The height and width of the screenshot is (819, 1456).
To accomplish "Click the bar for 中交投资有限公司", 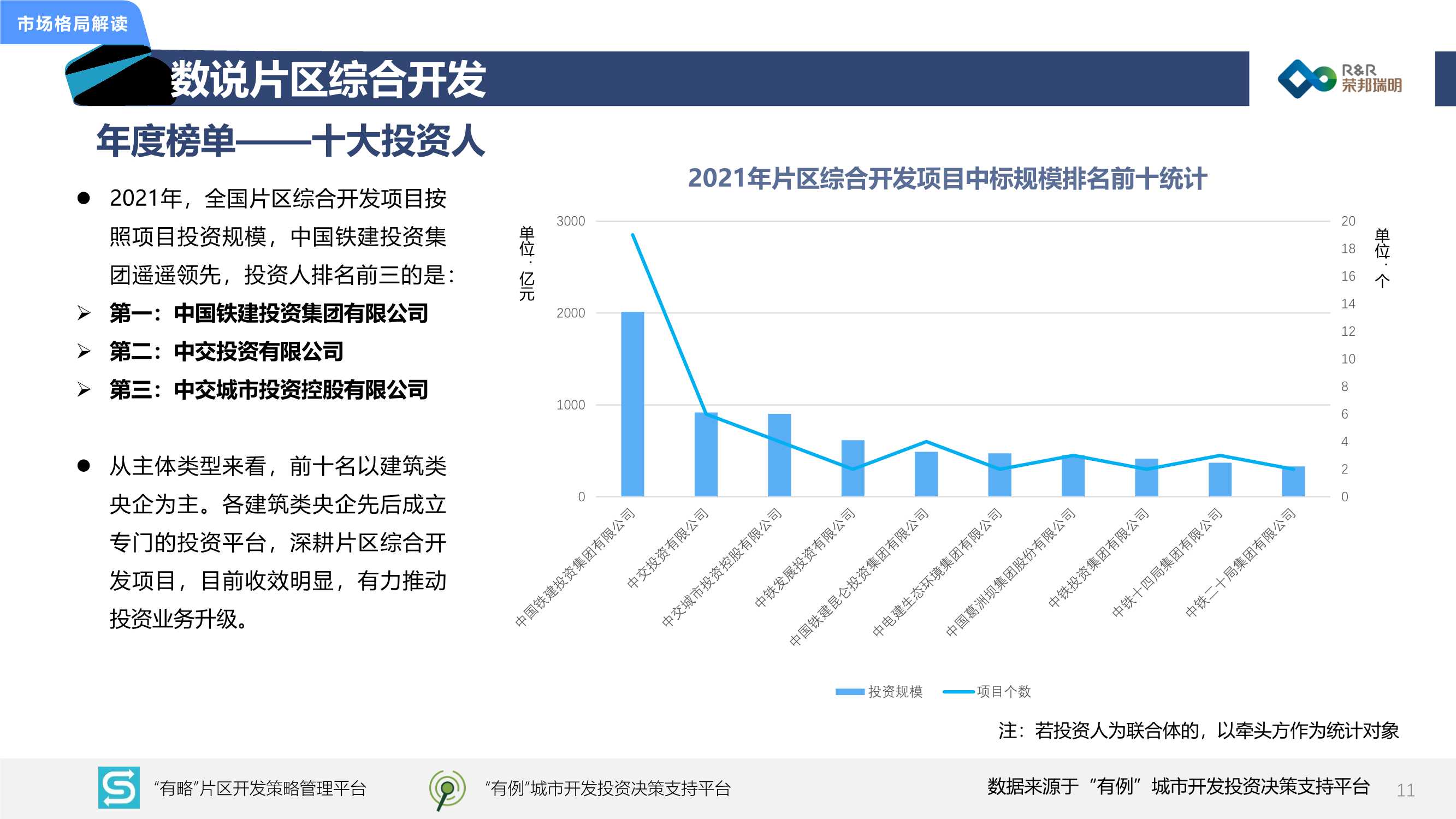I will click(706, 454).
